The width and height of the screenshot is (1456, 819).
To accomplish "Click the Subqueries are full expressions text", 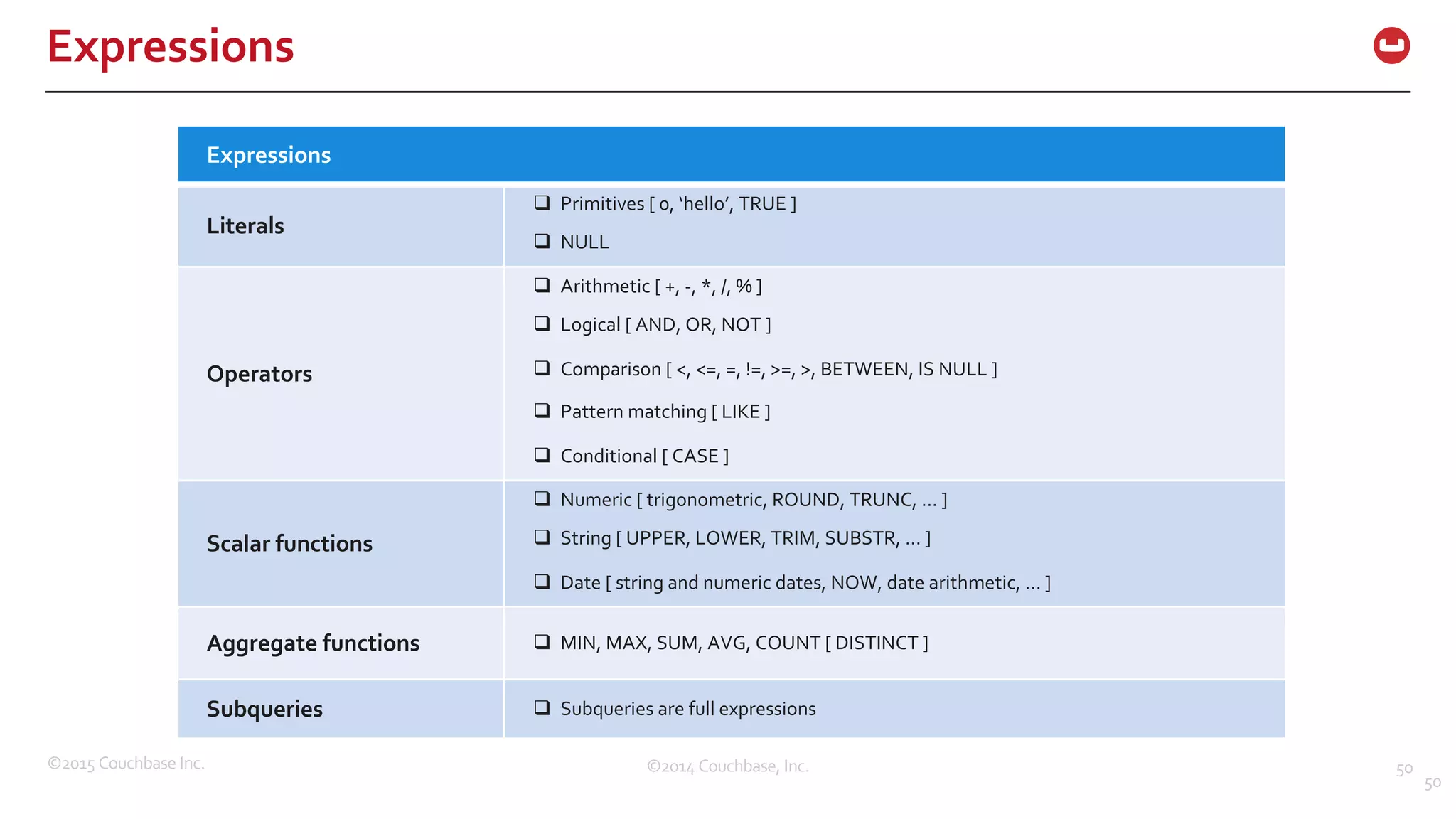I will coord(688,709).
